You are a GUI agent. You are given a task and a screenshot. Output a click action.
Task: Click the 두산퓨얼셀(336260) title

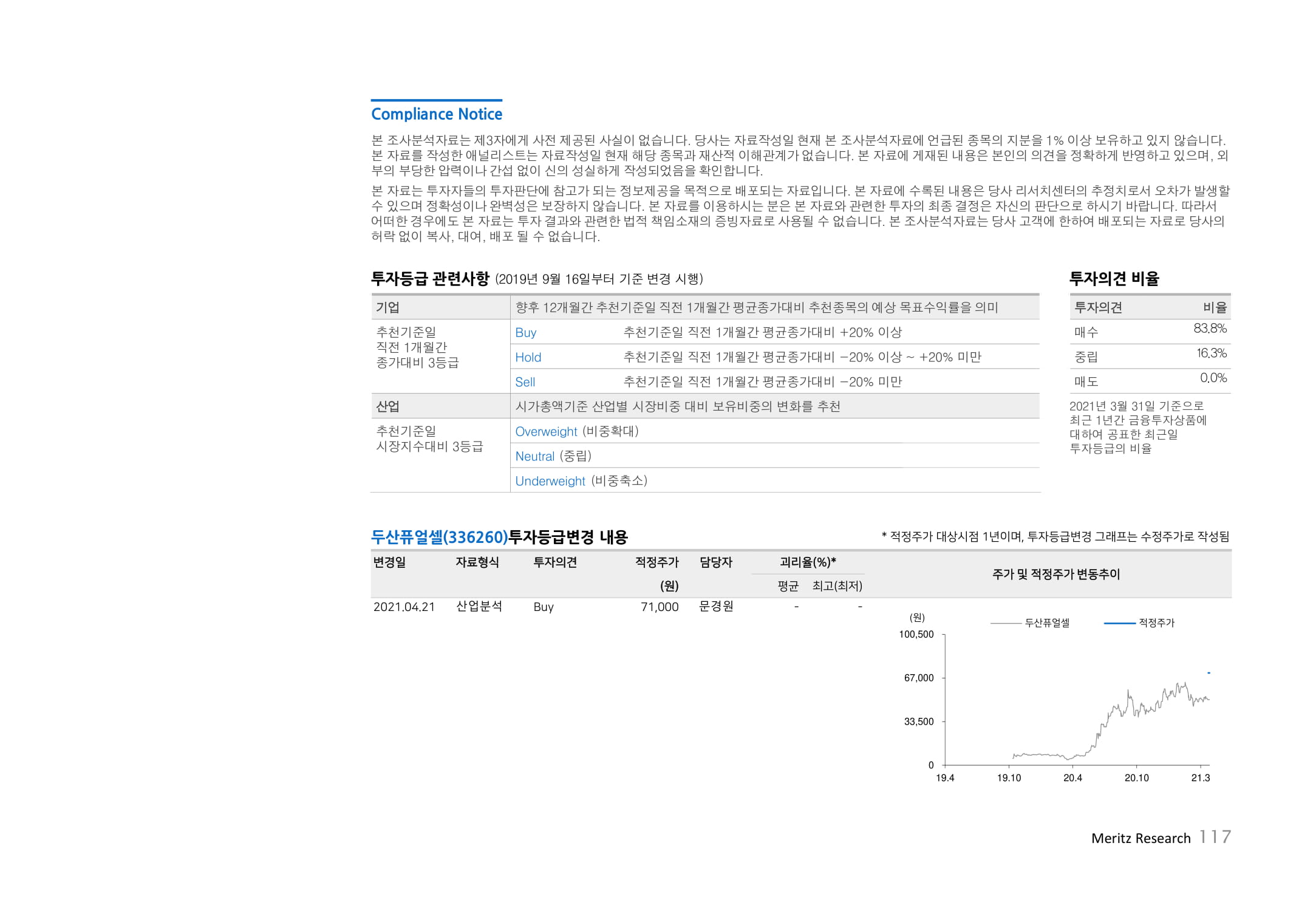pyautogui.click(x=439, y=537)
